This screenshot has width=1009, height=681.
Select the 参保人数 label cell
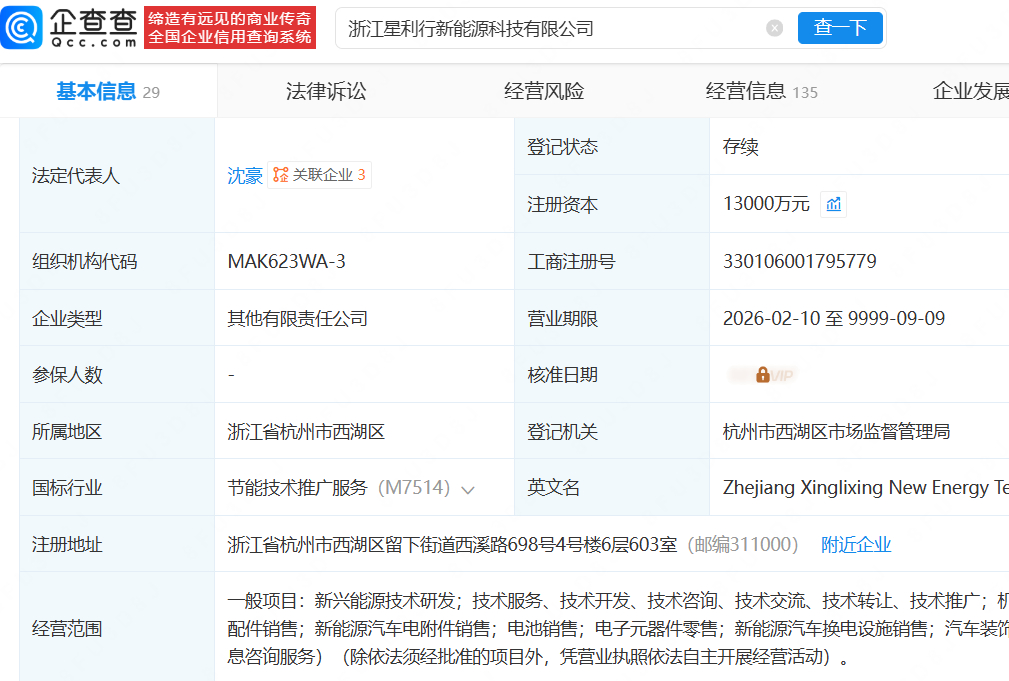click(x=117, y=375)
